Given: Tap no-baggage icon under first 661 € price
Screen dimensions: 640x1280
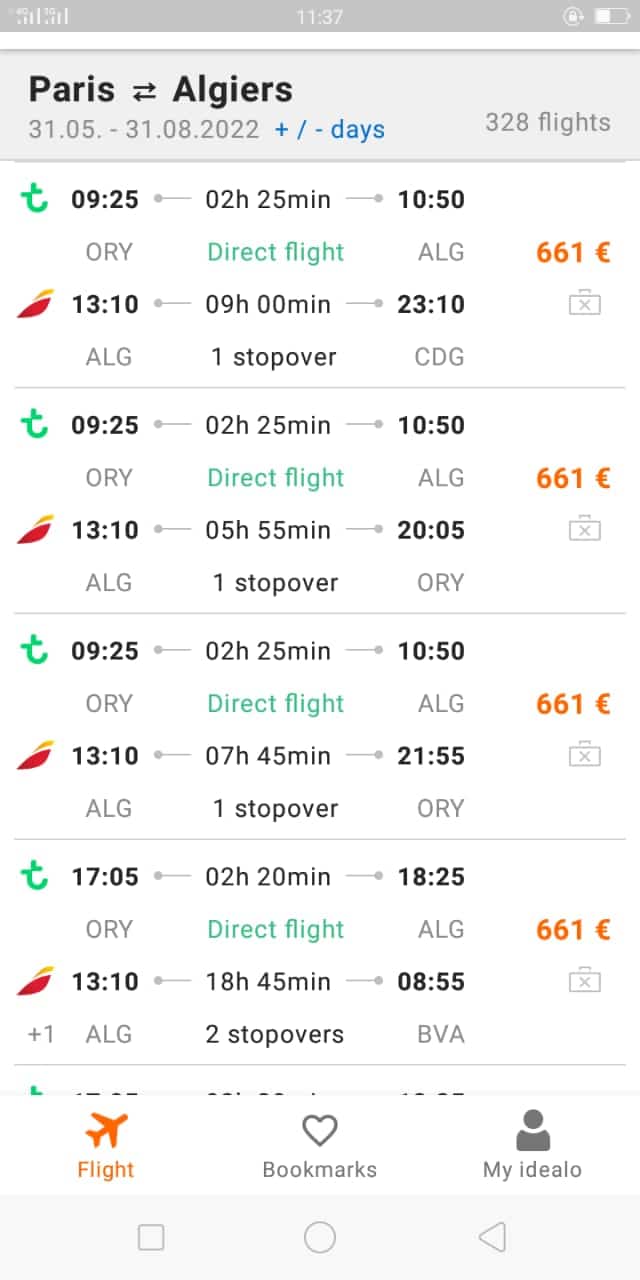Looking at the screenshot, I should point(585,303).
